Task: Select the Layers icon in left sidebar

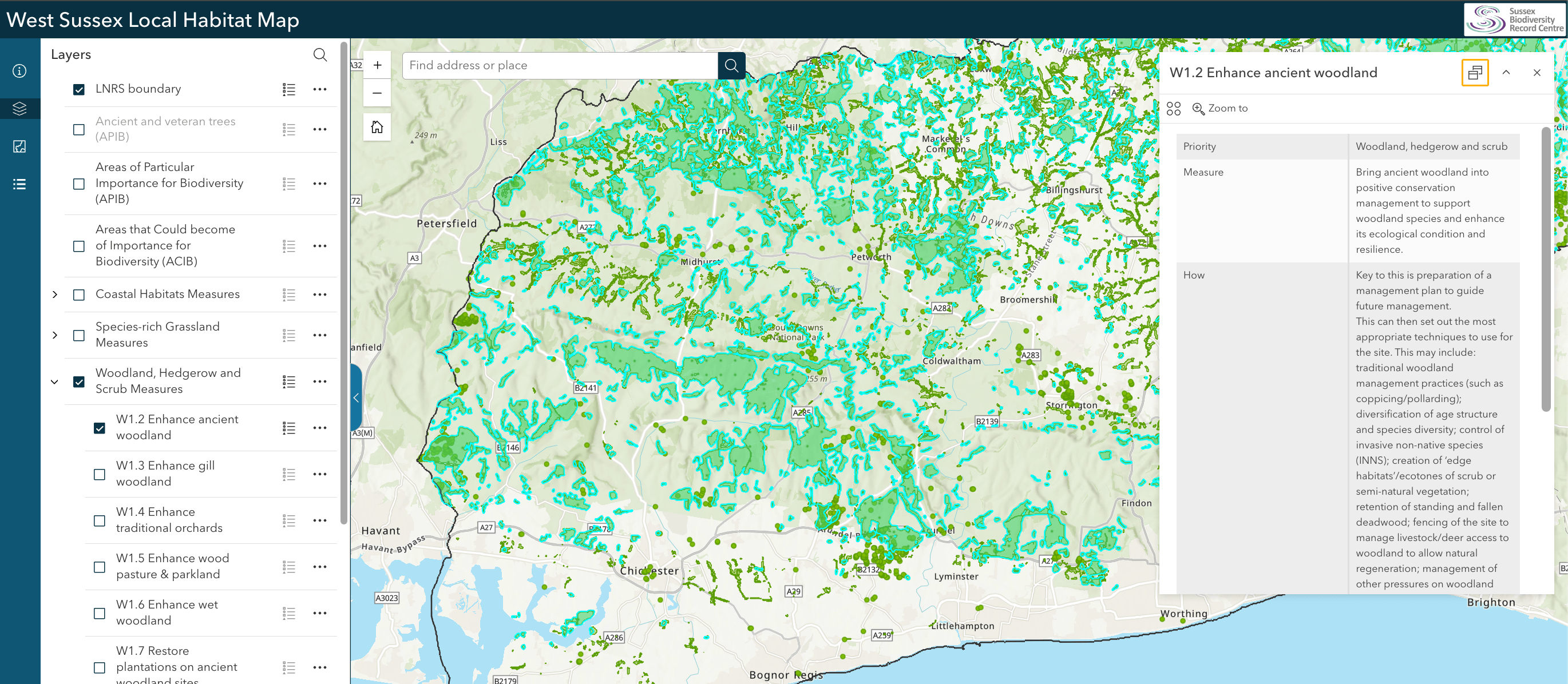Action: click(19, 109)
